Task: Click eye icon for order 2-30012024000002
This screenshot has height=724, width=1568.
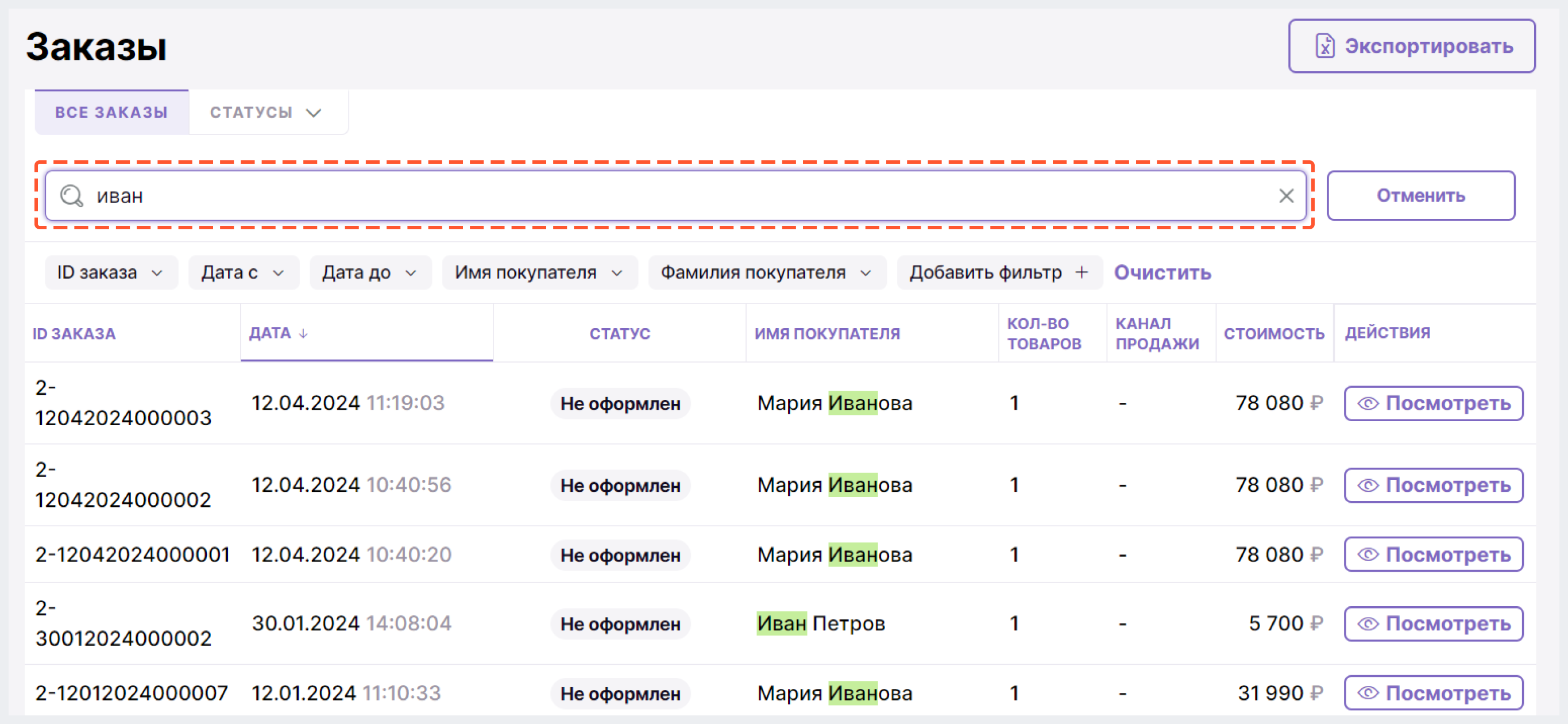Action: click(1368, 624)
